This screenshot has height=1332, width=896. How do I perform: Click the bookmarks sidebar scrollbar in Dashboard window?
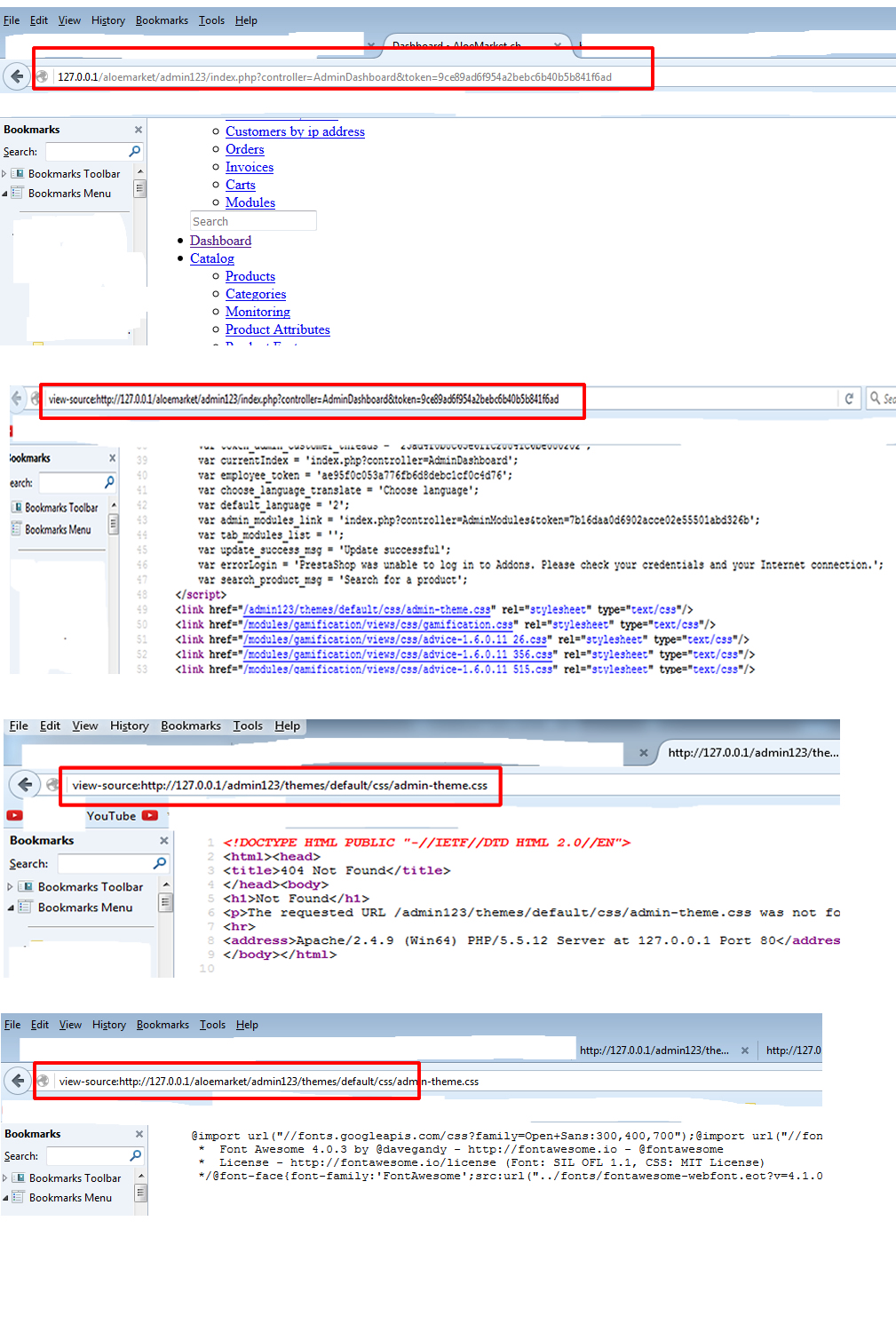[139, 188]
